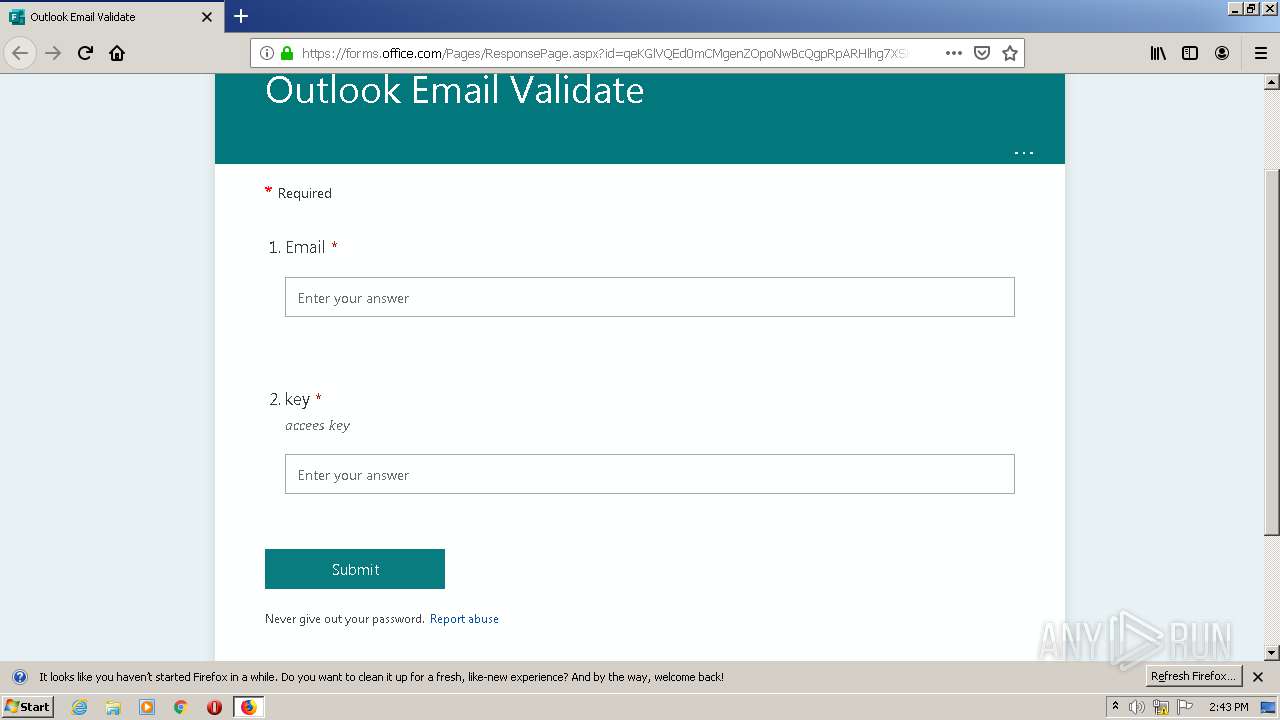Launch Internet Explorer from the taskbar

pyautogui.click(x=80, y=707)
